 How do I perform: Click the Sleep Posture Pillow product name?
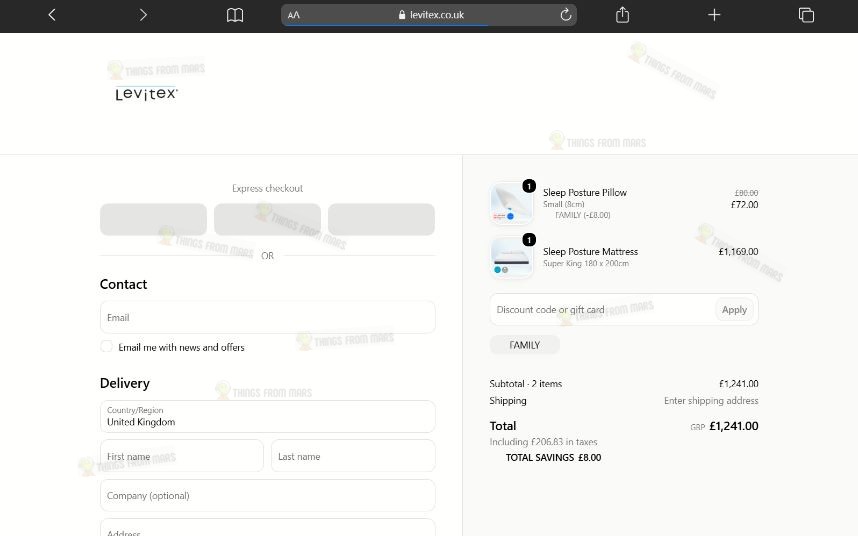pos(585,193)
